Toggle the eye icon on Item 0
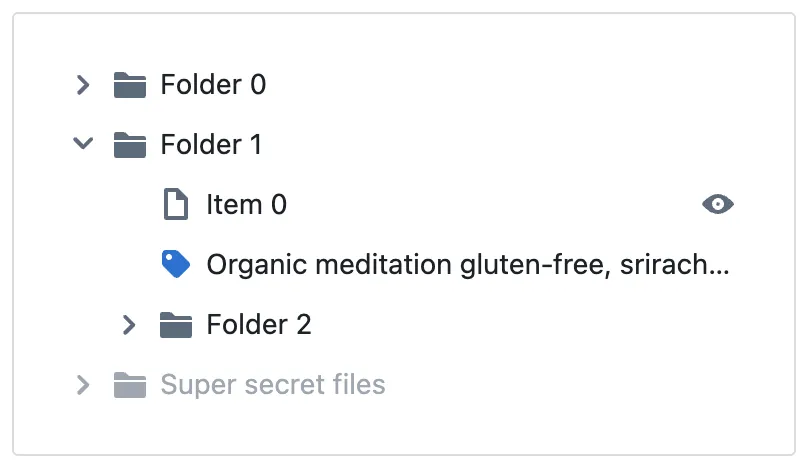This screenshot has height=468, width=806. click(717, 205)
